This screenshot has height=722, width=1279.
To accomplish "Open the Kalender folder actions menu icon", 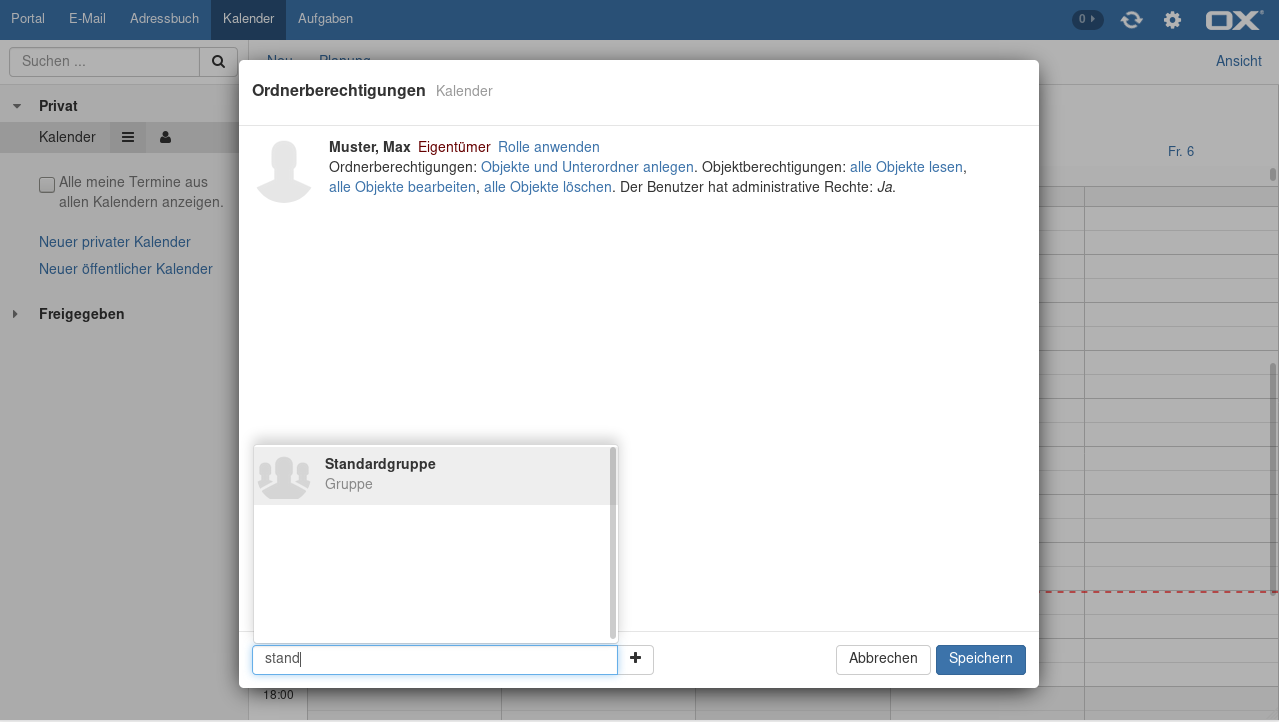I will click(x=128, y=137).
